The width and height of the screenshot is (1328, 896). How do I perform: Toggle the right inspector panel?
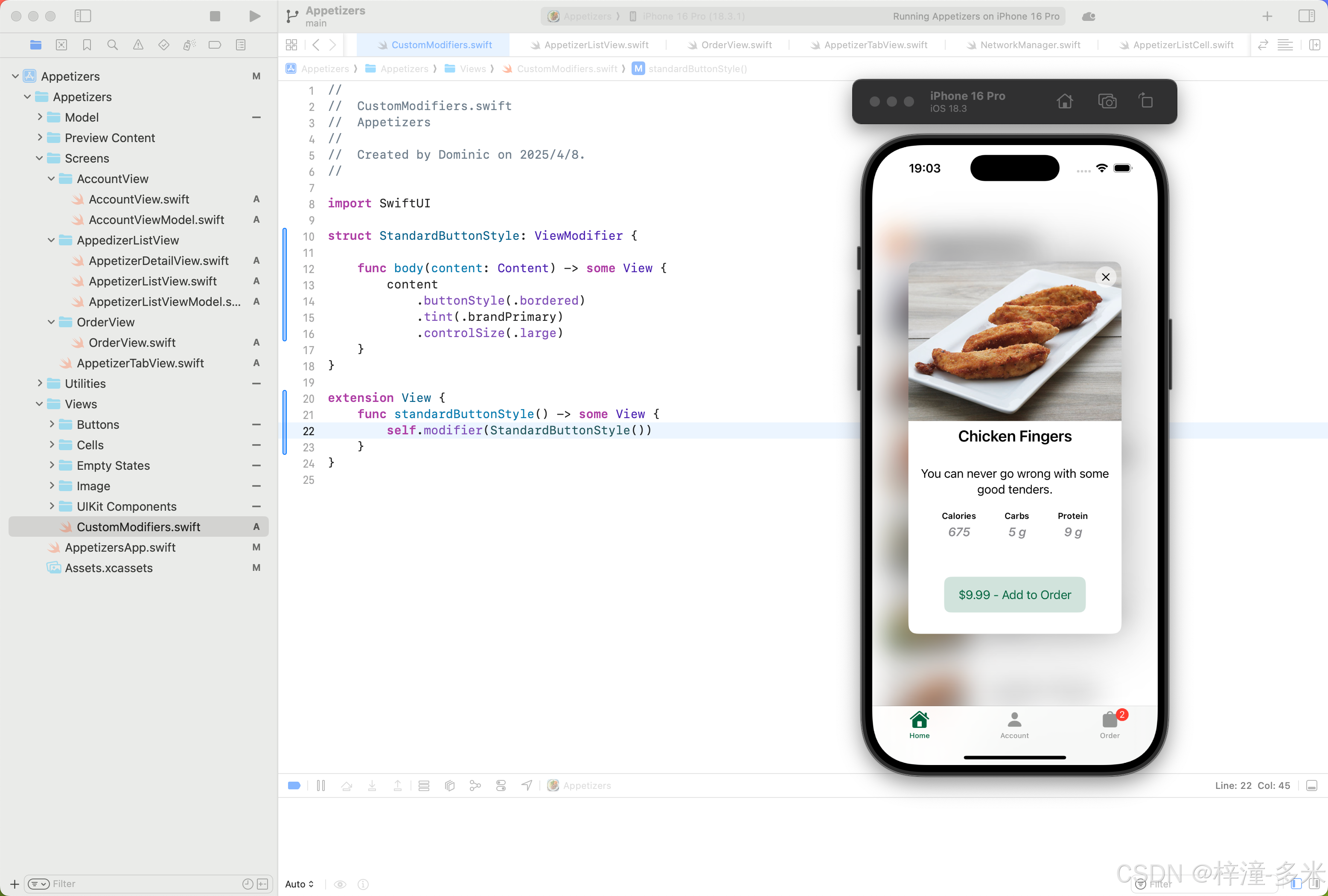click(1306, 16)
